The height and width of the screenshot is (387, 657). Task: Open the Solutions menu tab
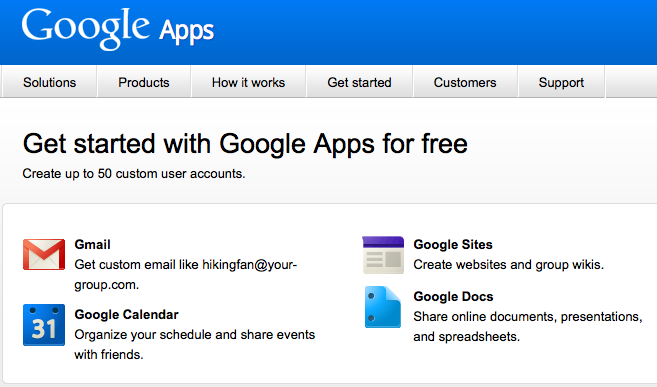click(49, 82)
